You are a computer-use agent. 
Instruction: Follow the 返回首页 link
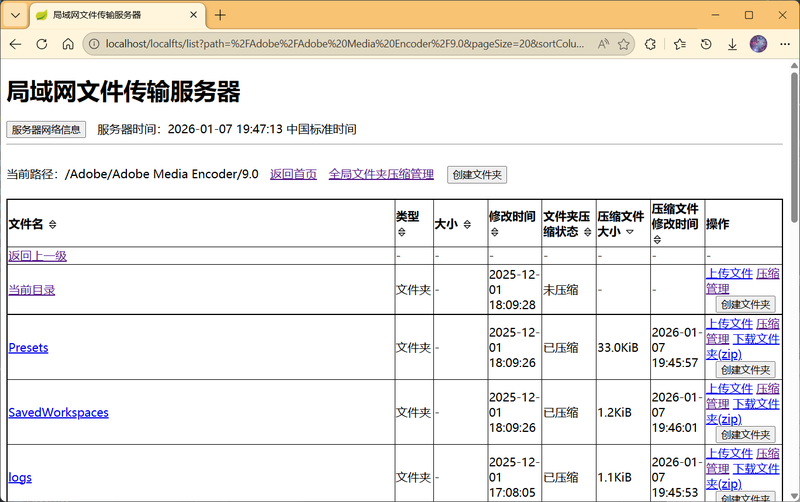pos(293,174)
